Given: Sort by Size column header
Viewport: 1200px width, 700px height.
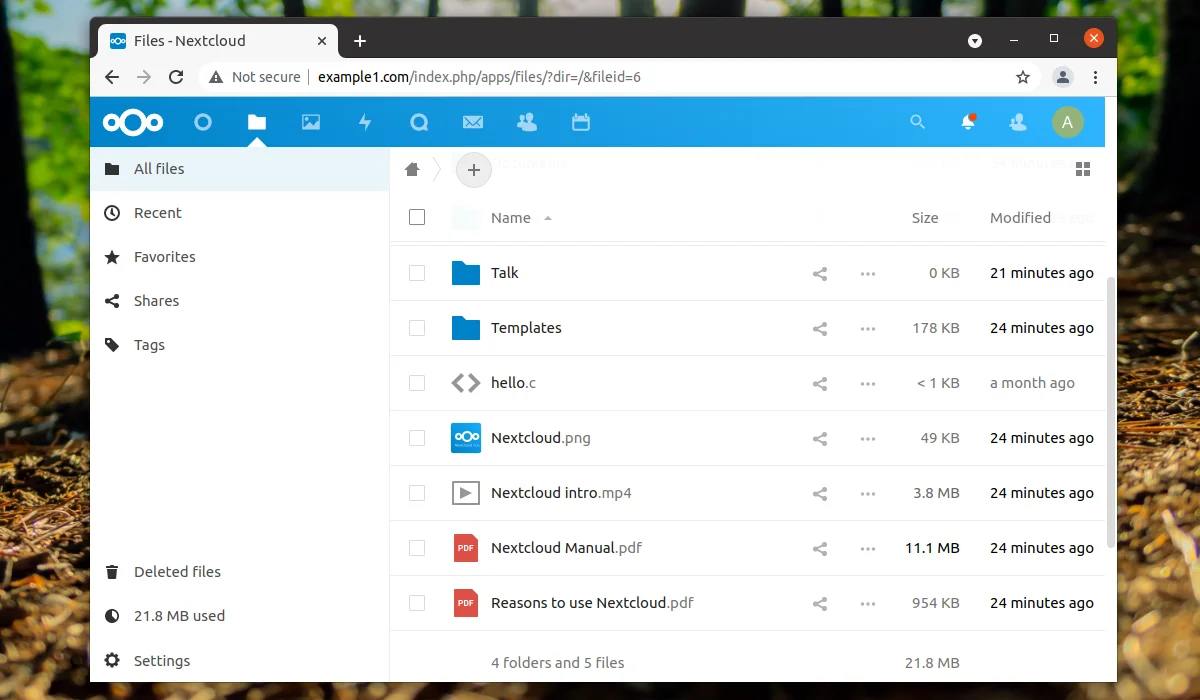Looking at the screenshot, I should (x=925, y=218).
